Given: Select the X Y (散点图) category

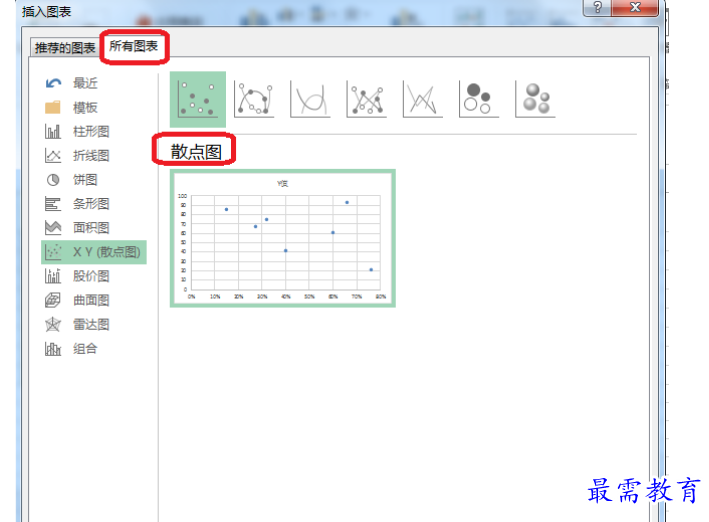Looking at the screenshot, I should (x=94, y=252).
